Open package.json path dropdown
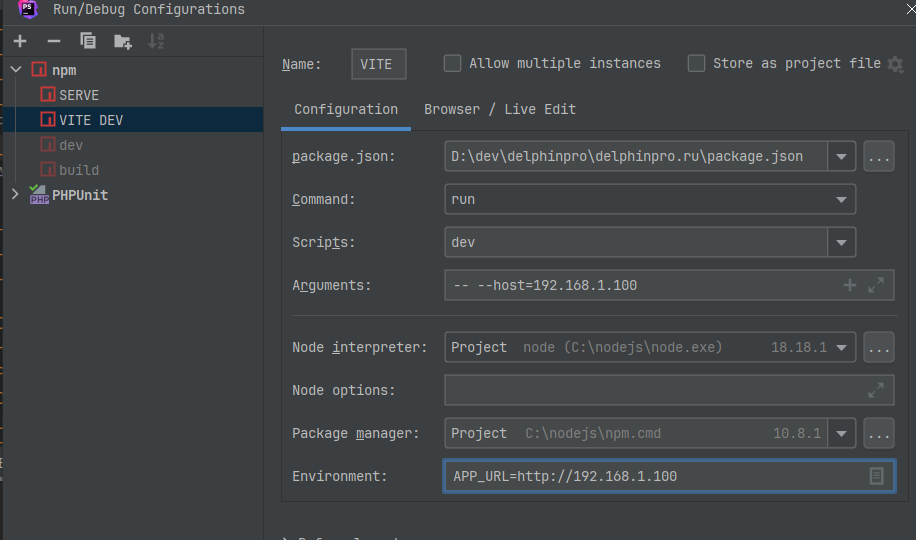This screenshot has height=540, width=916. (841, 156)
